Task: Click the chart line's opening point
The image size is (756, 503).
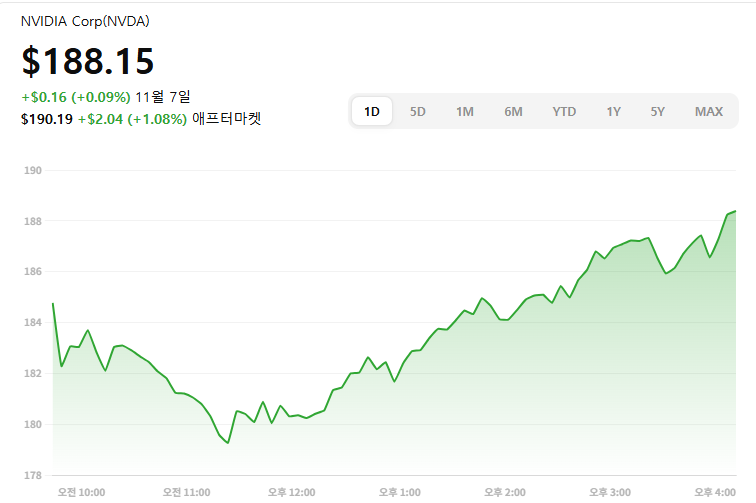Action: tap(53, 303)
